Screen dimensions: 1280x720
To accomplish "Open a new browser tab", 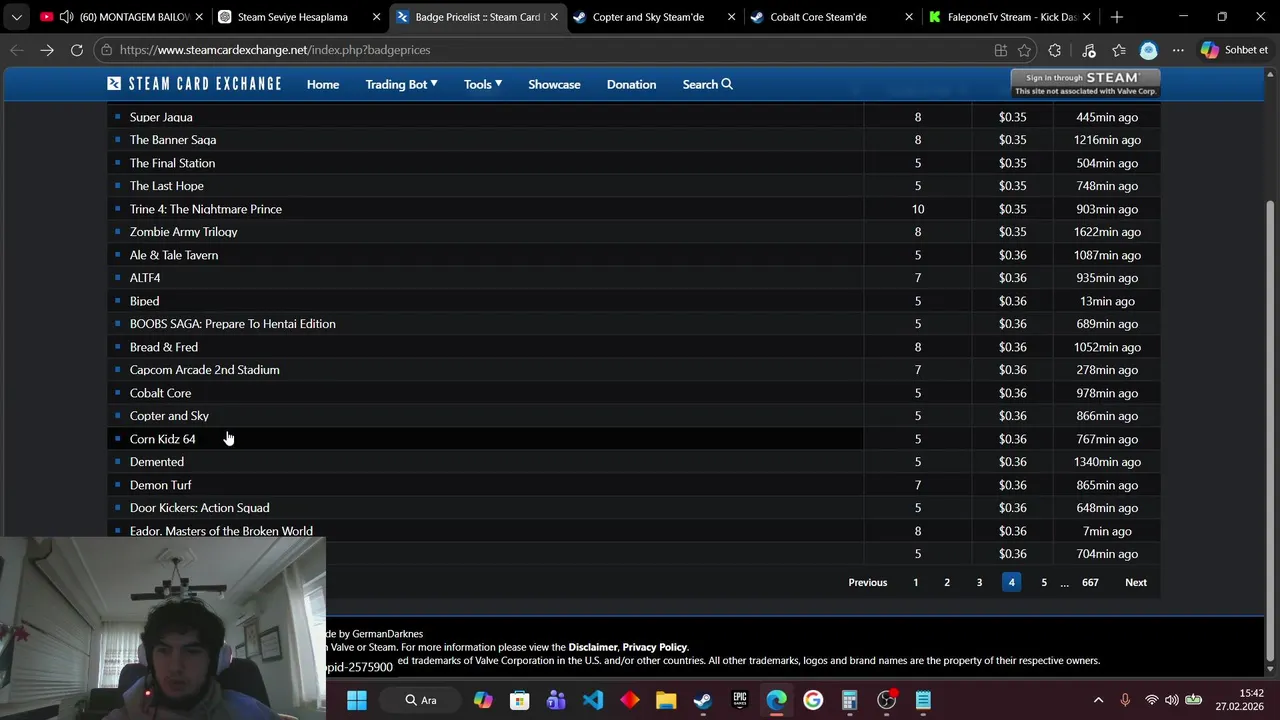I will tap(1116, 17).
